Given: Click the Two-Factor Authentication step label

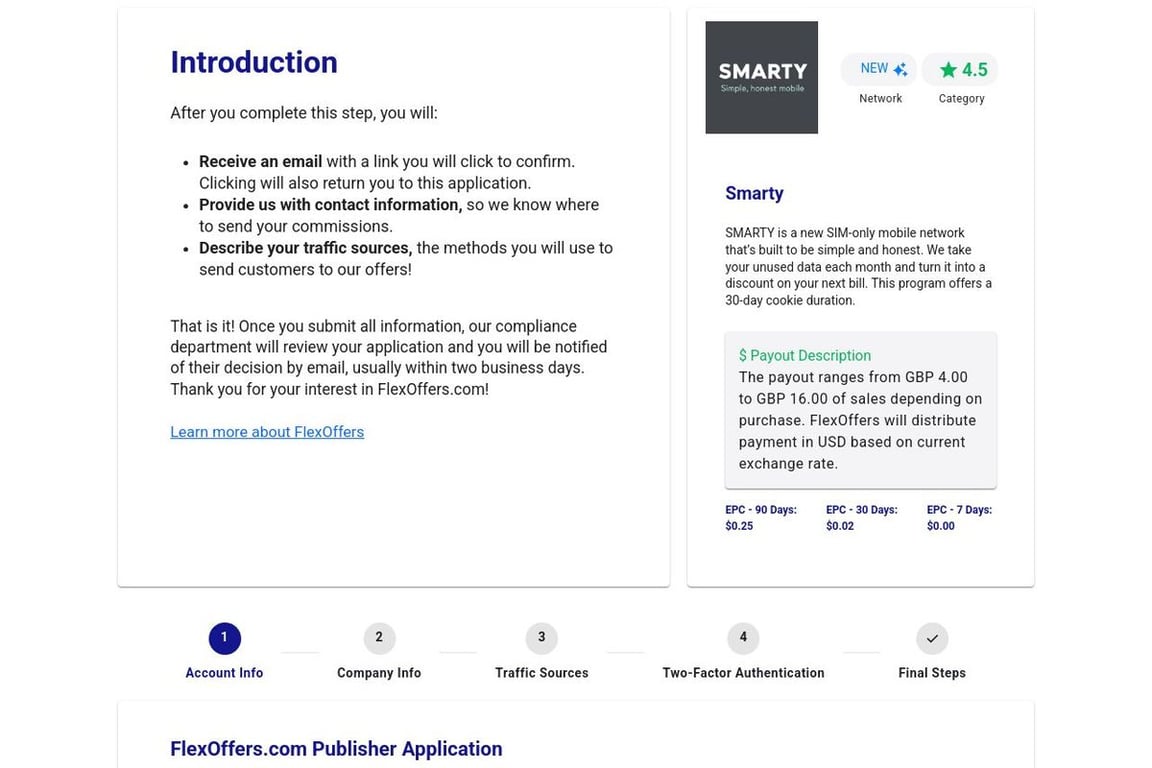Looking at the screenshot, I should 743,672.
